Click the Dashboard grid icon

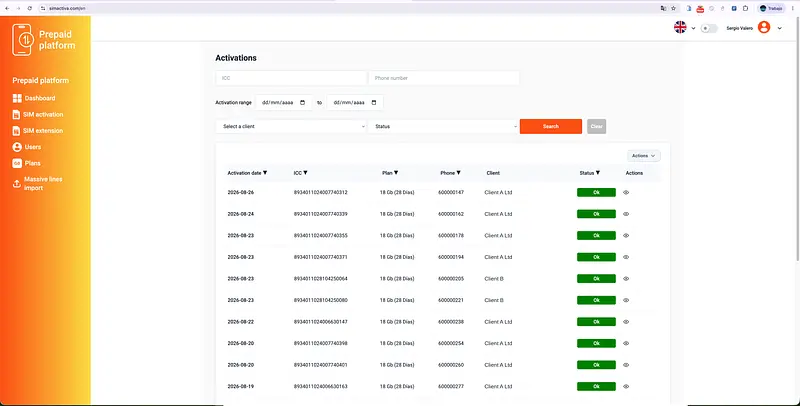(x=17, y=98)
